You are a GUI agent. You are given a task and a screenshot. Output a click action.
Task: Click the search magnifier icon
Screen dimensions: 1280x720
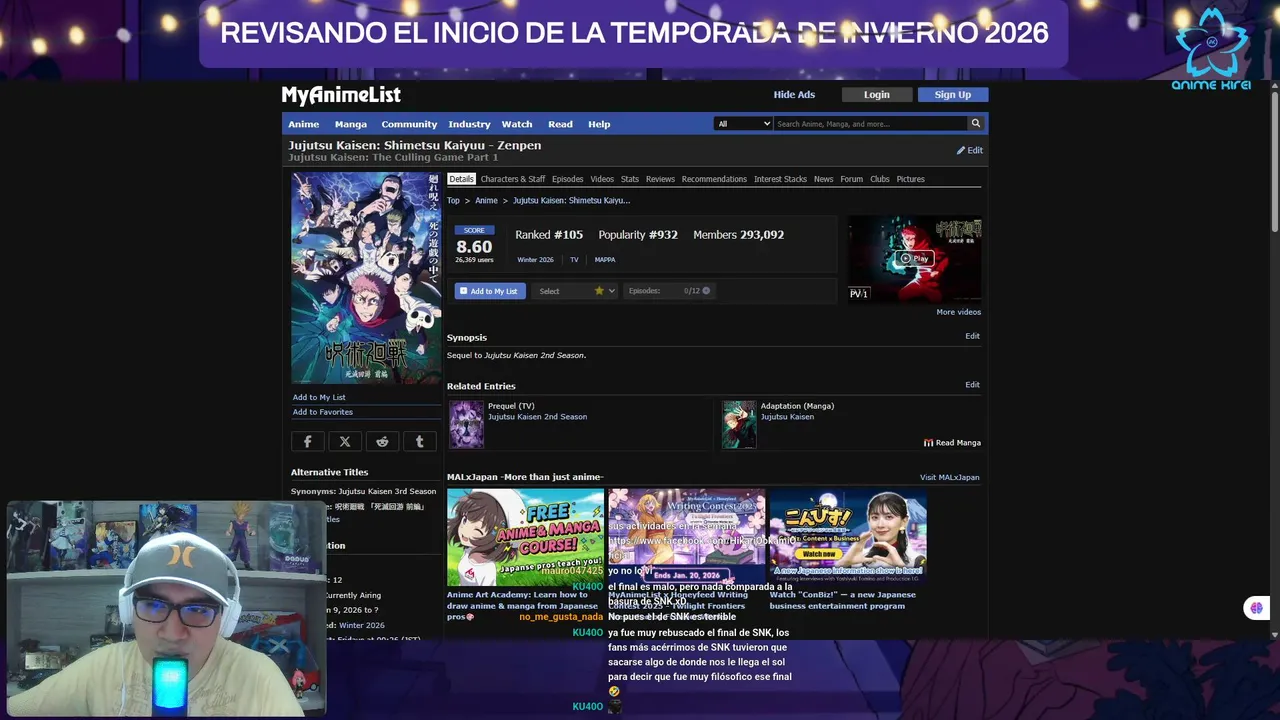[975, 124]
